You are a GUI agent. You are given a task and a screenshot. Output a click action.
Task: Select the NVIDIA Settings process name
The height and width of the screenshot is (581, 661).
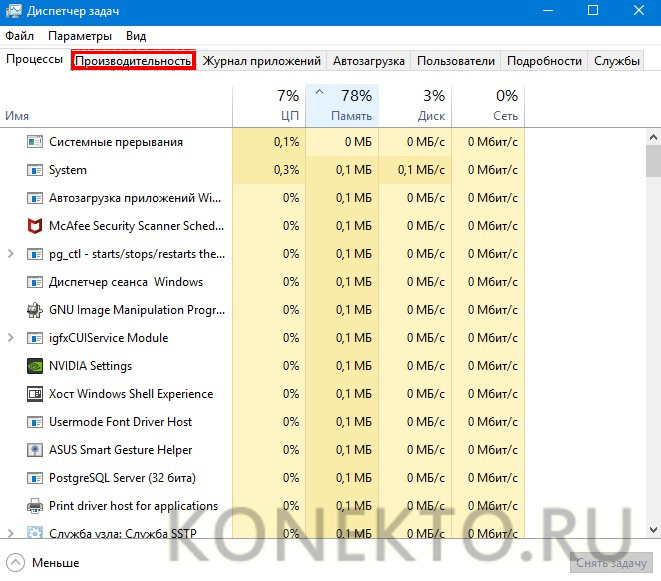[x=90, y=366]
